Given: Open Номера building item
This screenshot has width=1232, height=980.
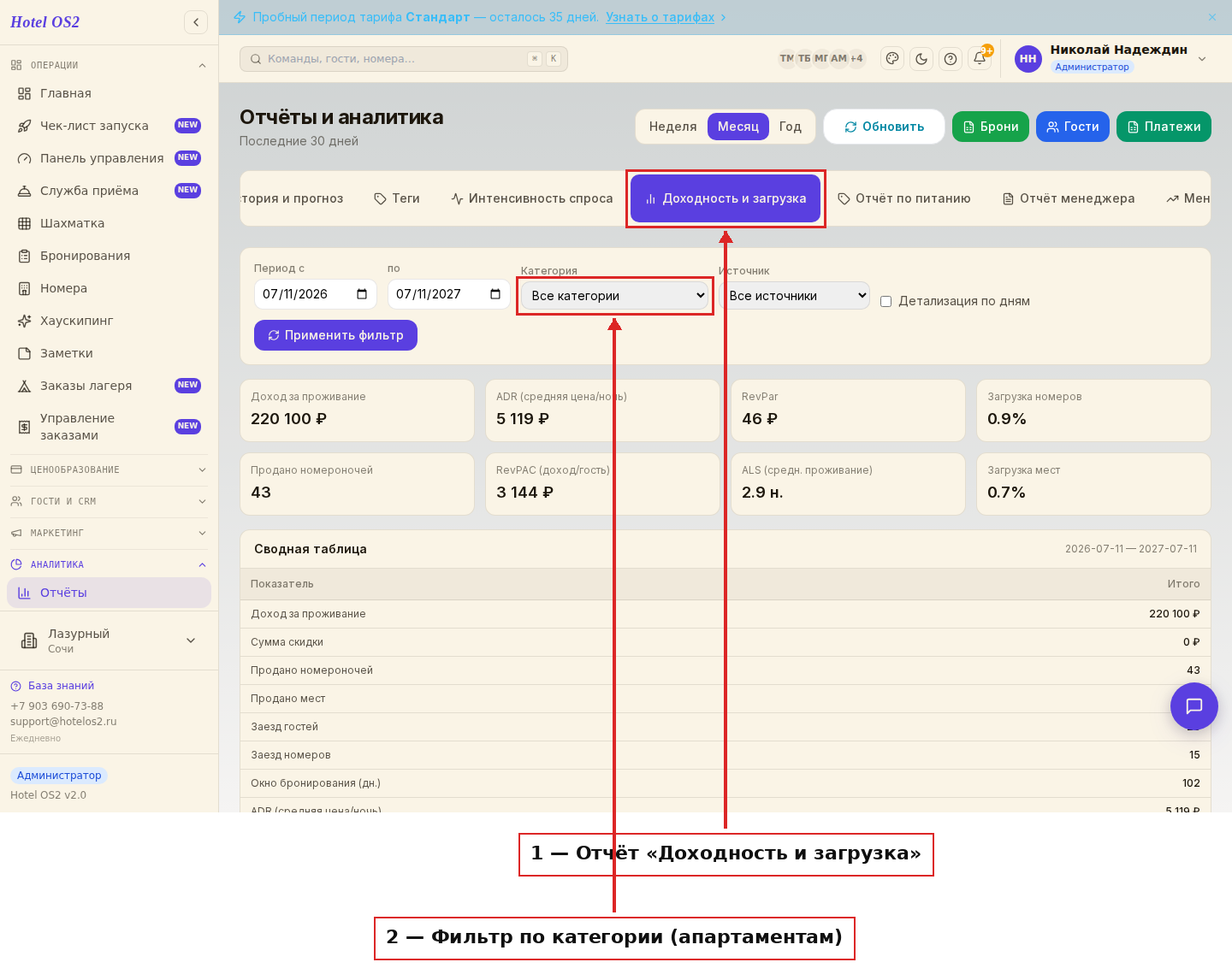Looking at the screenshot, I should click(x=110, y=288).
